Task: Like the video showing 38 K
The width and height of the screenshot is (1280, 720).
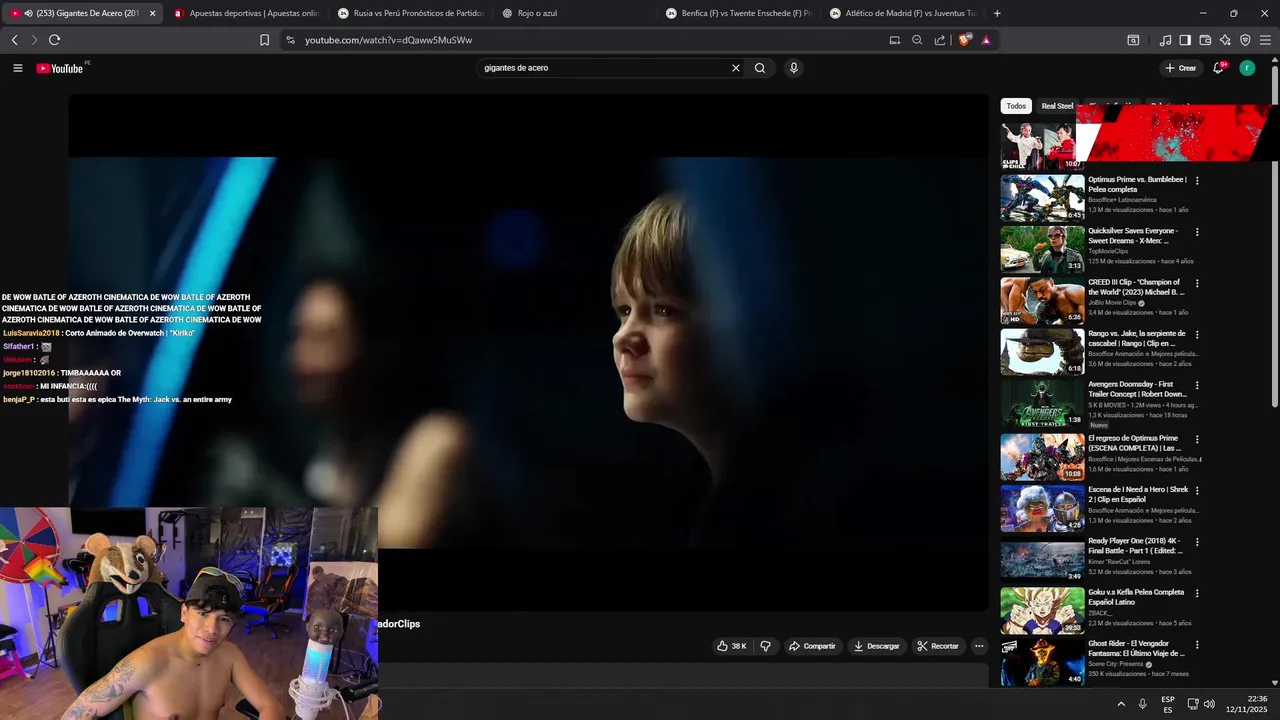Action: (731, 646)
